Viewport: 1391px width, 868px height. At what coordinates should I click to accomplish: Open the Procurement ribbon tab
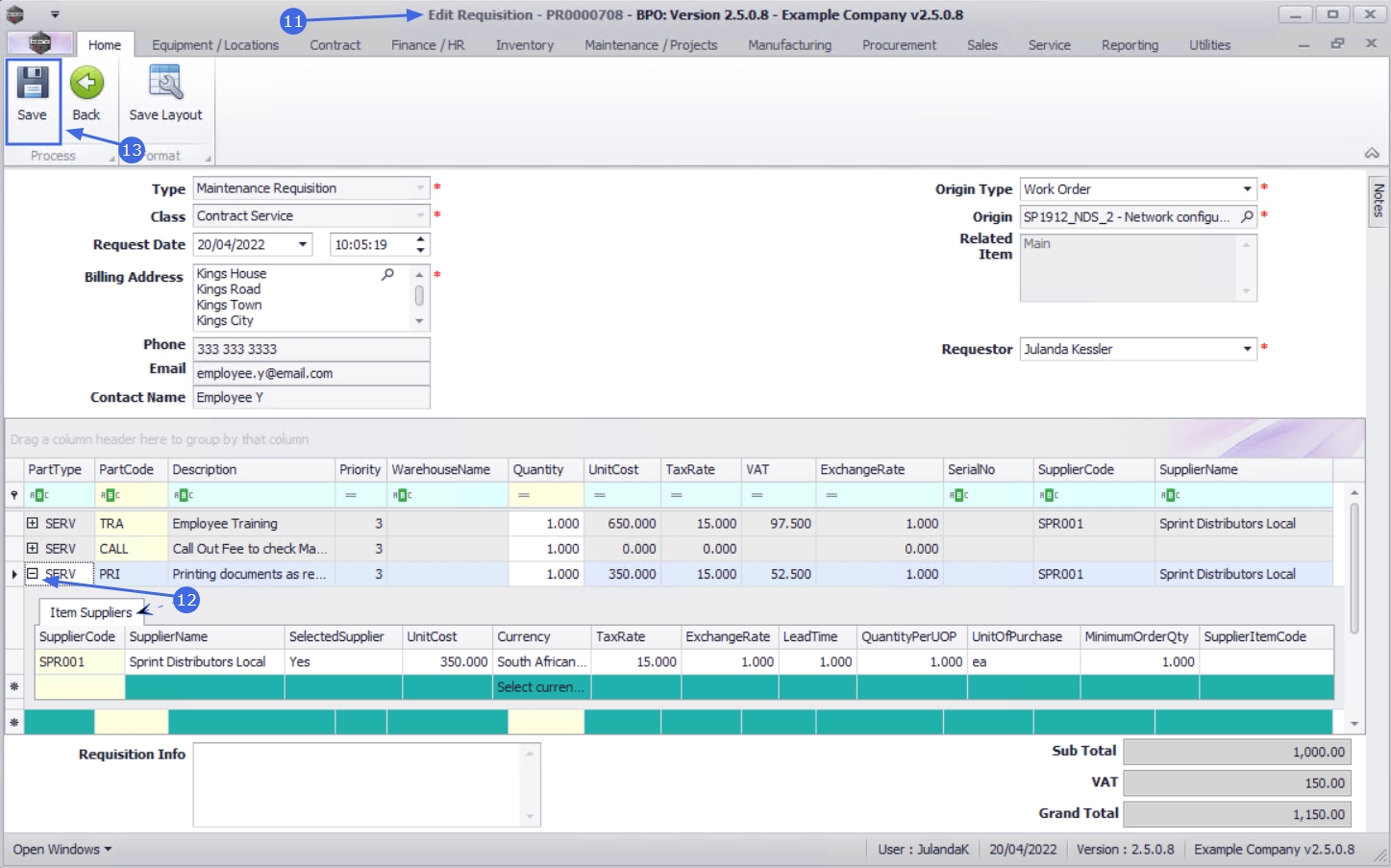coord(898,45)
